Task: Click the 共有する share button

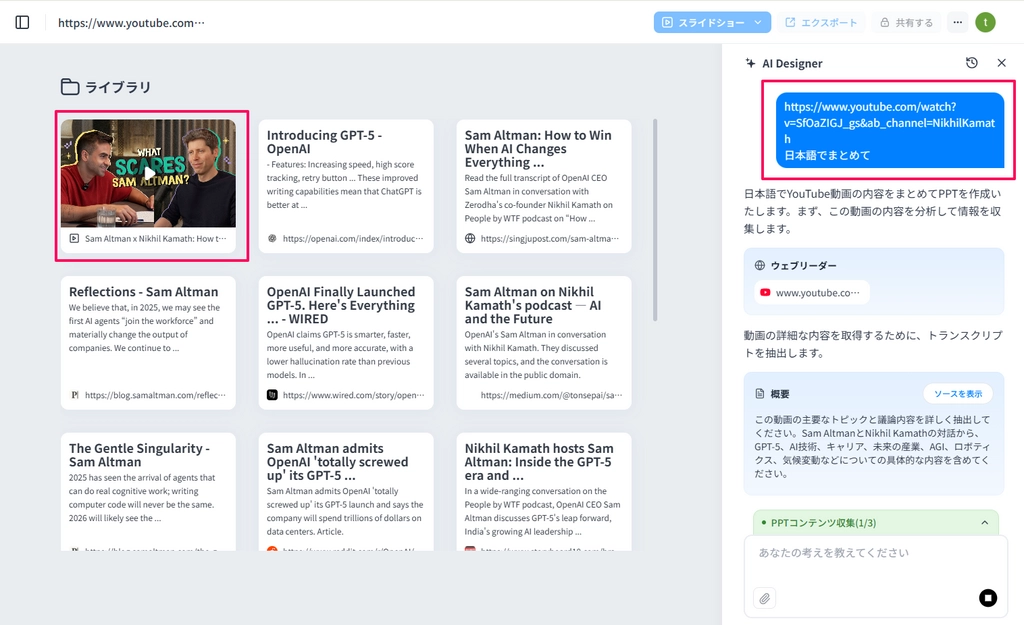Action: 906,22
